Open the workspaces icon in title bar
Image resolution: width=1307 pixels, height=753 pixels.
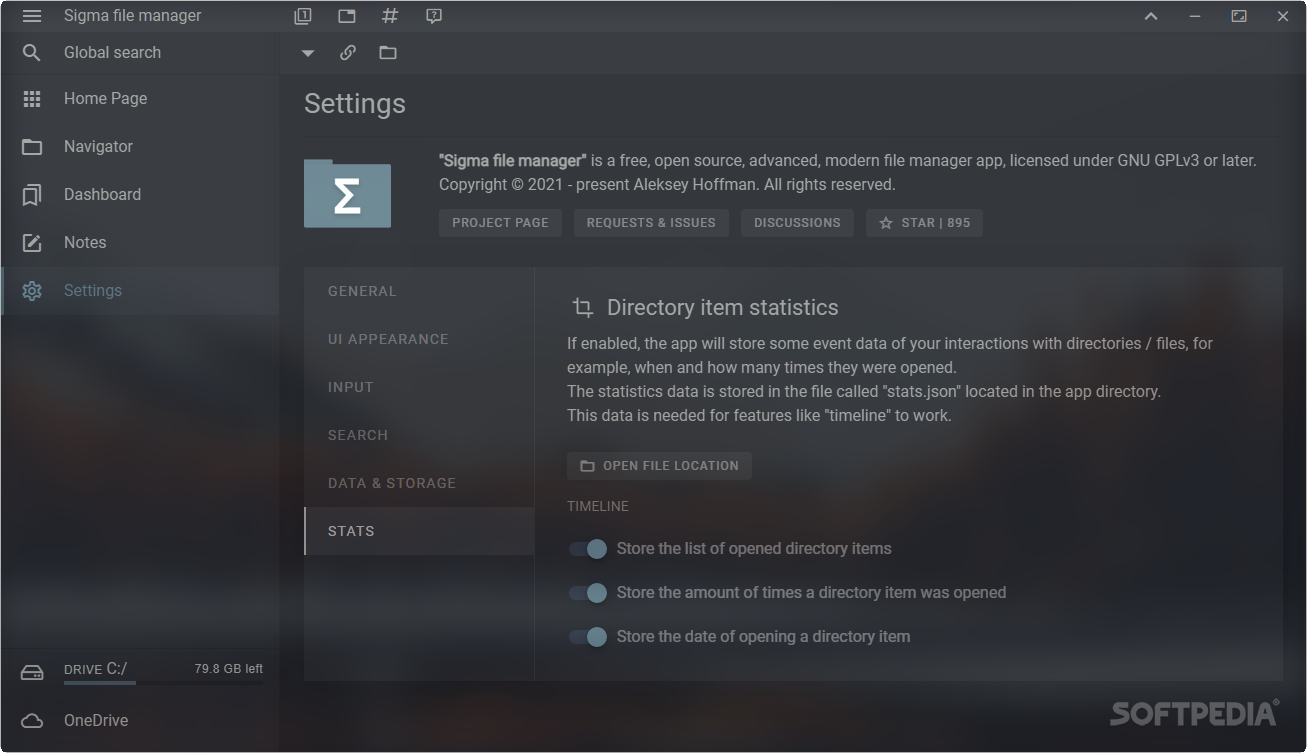pos(303,16)
